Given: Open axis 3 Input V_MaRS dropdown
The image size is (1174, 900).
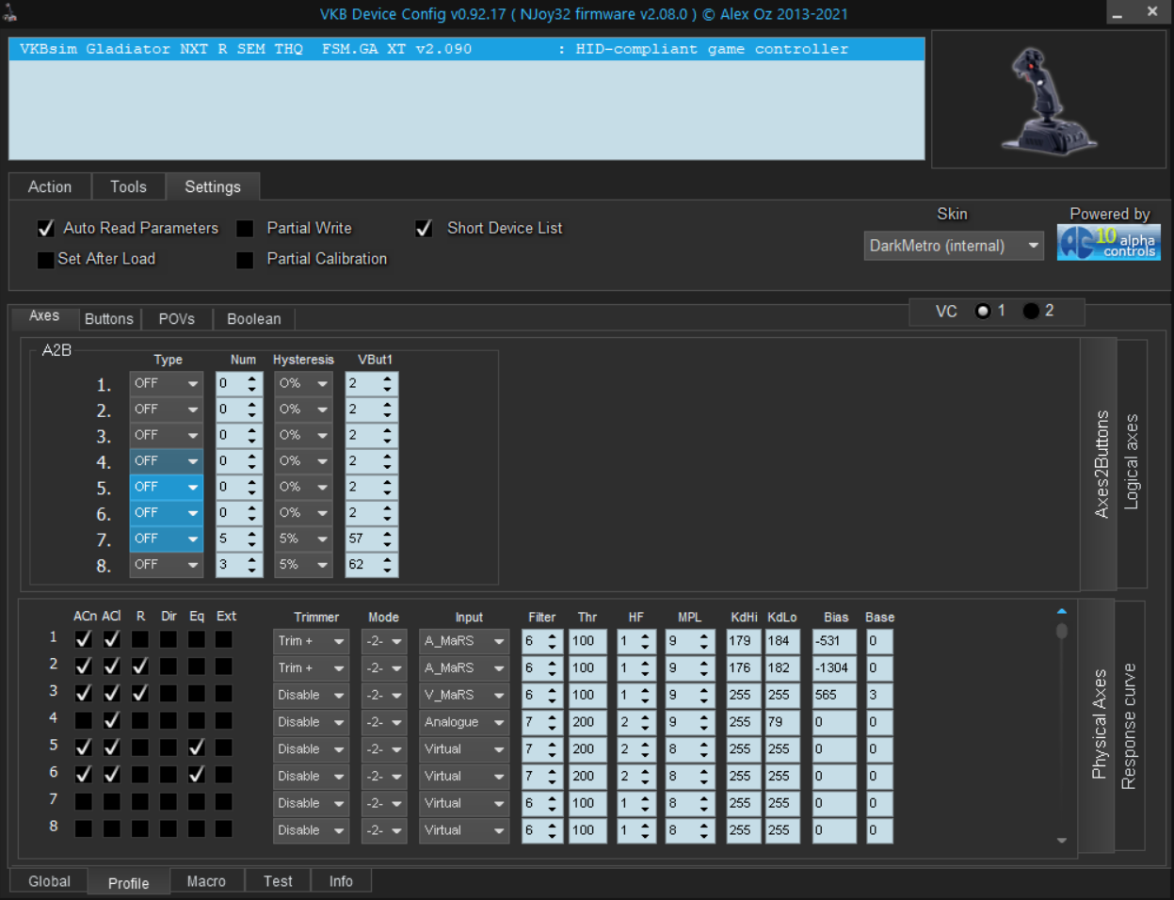Looking at the screenshot, I should tap(464, 695).
